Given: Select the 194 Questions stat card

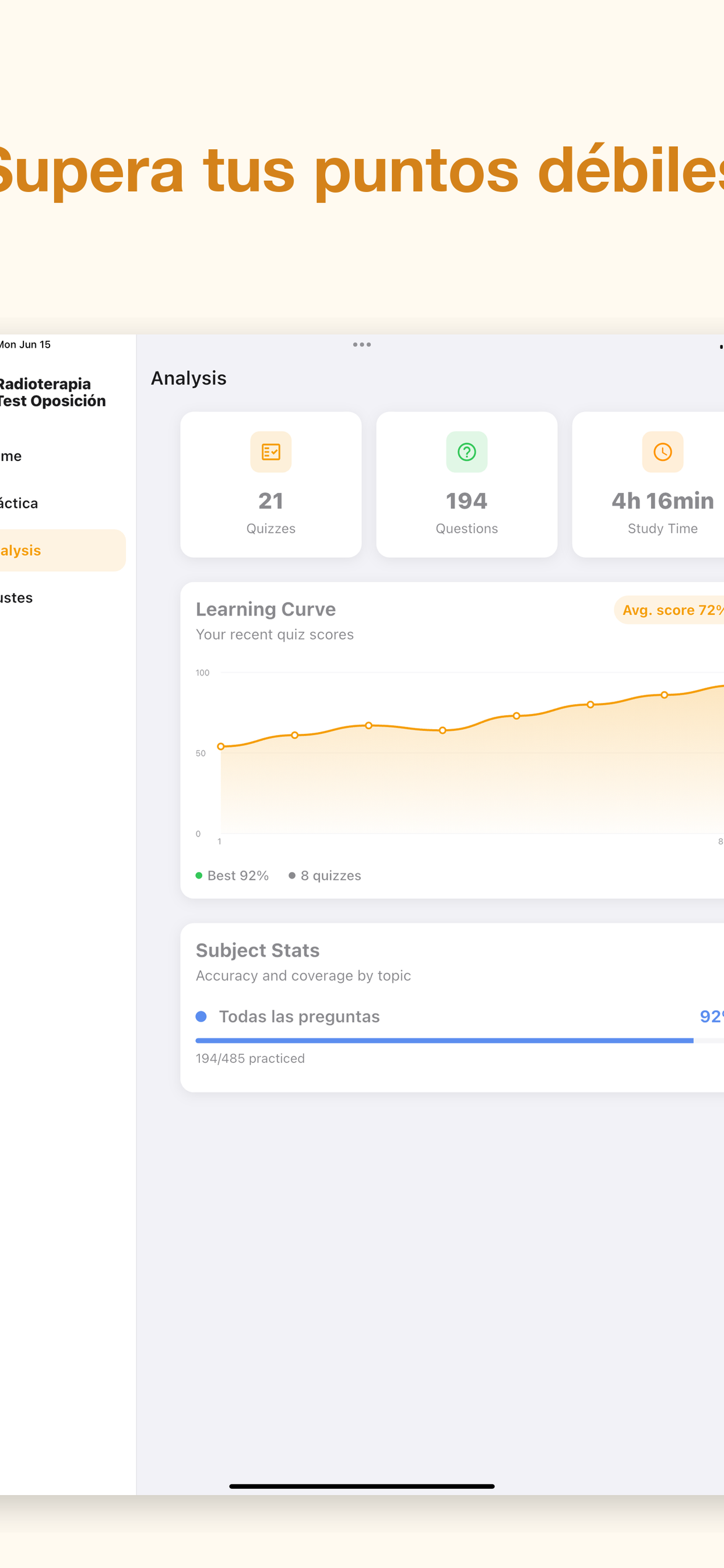Looking at the screenshot, I should [467, 485].
